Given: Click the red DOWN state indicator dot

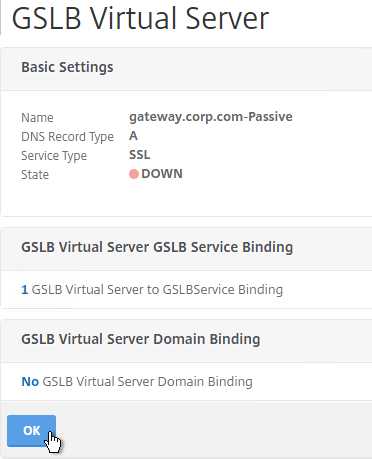Looking at the screenshot, I should [x=134, y=174].
